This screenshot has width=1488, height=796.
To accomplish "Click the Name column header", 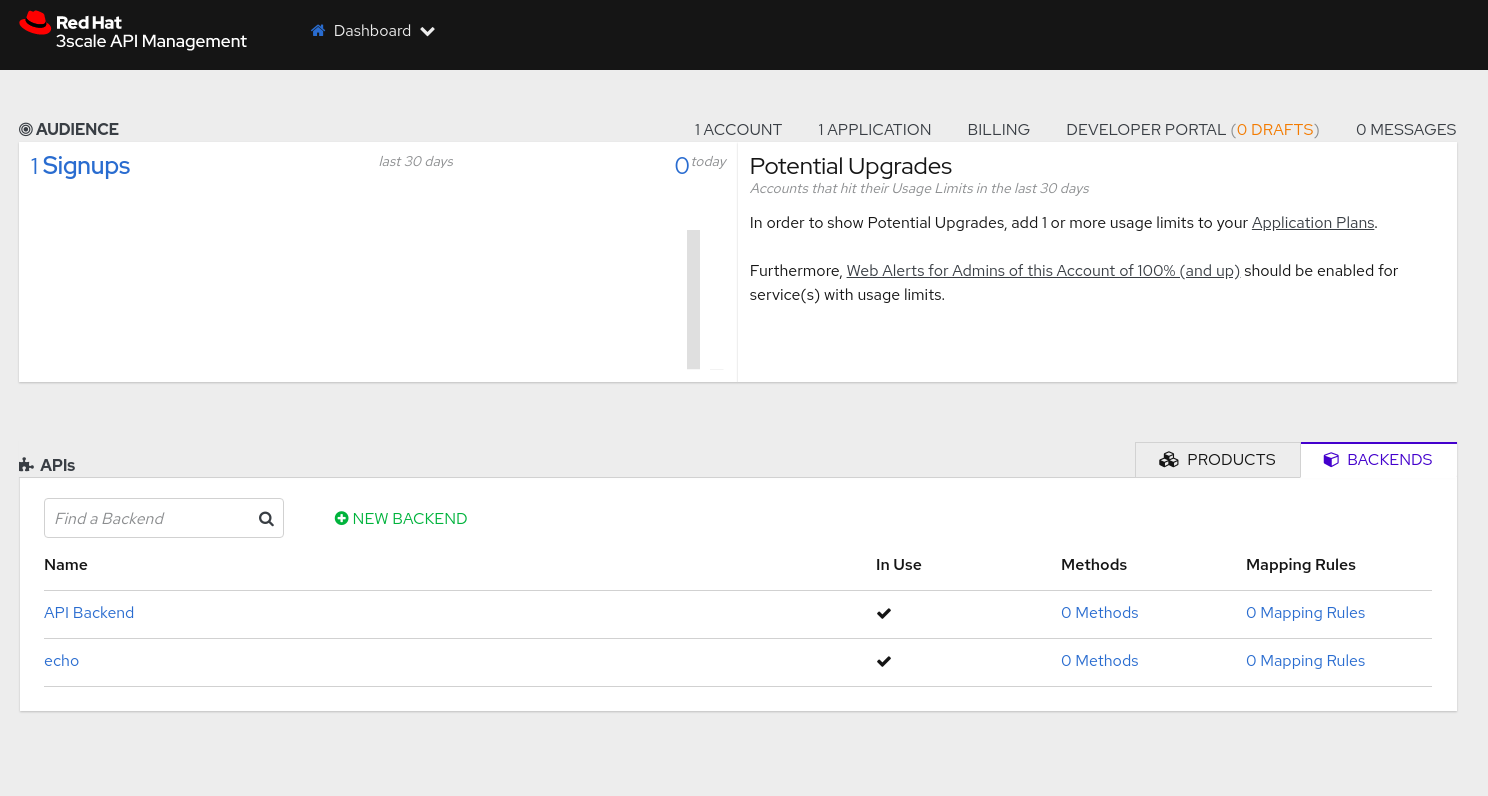I will pyautogui.click(x=66, y=565).
